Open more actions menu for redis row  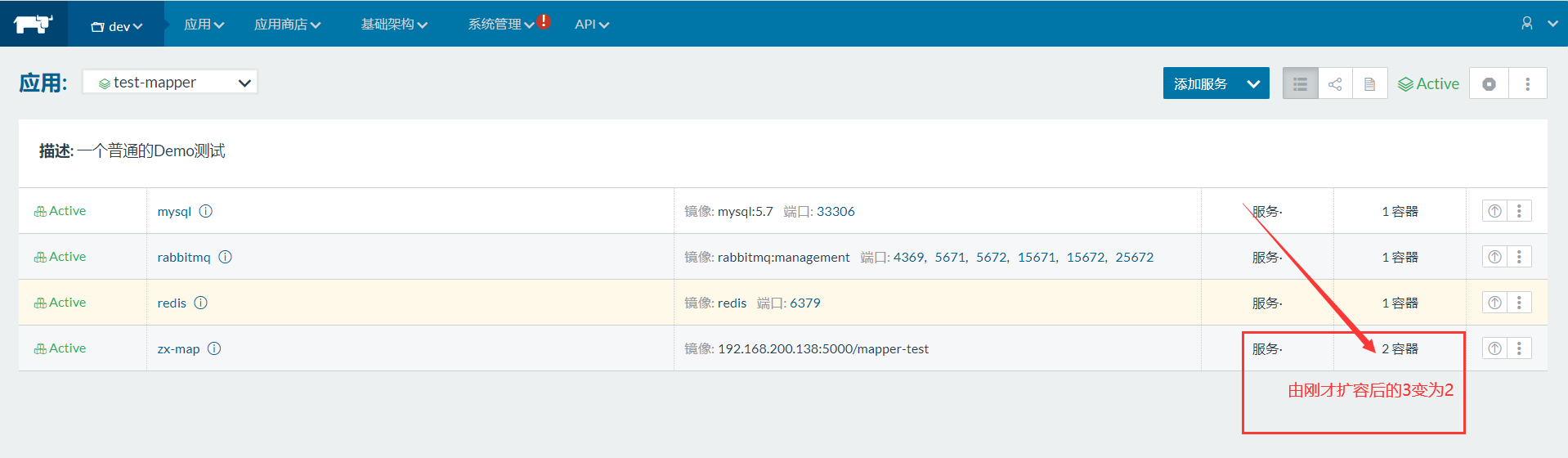(x=1519, y=303)
